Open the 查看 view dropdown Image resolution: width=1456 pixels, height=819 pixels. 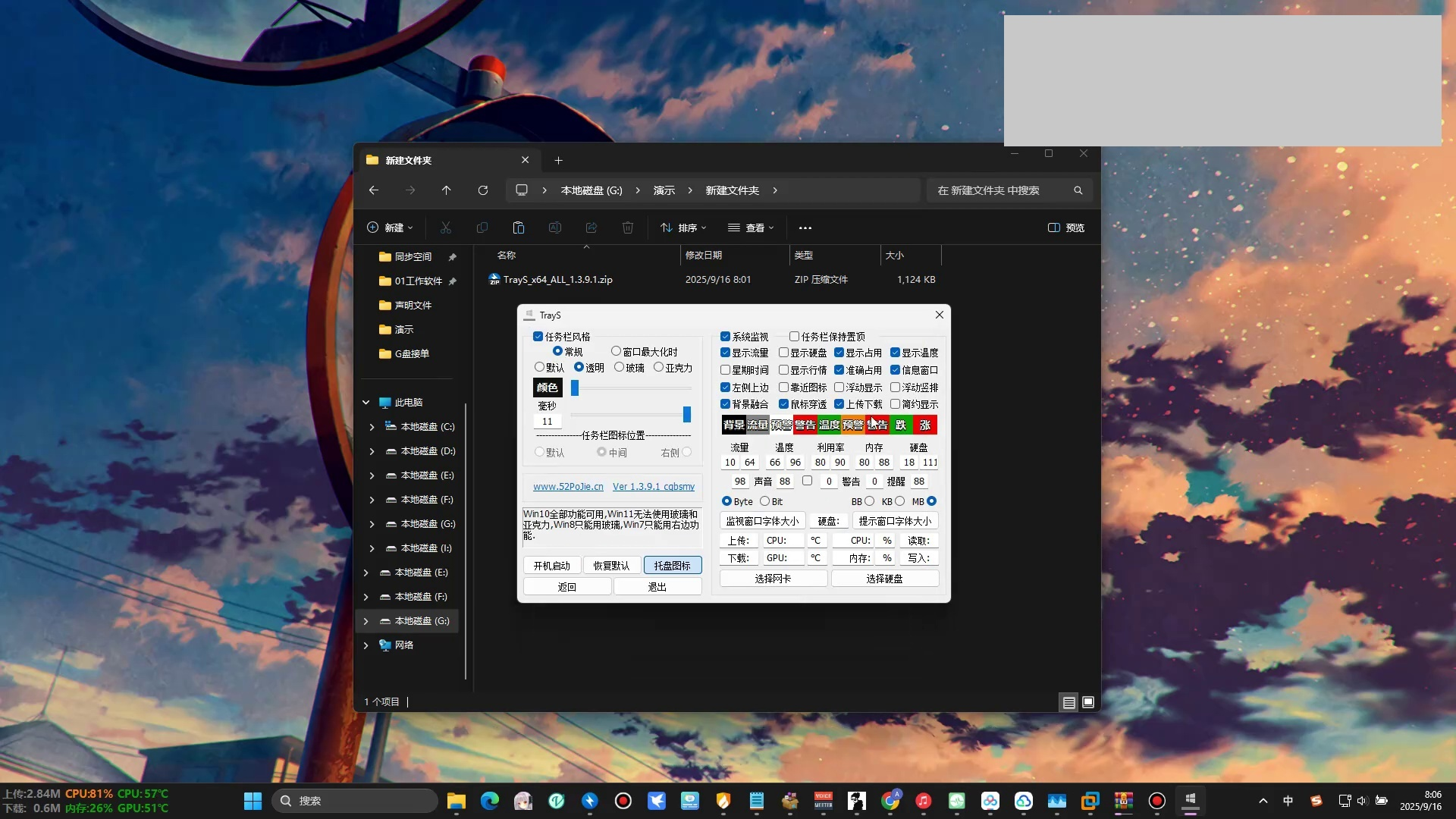751,227
